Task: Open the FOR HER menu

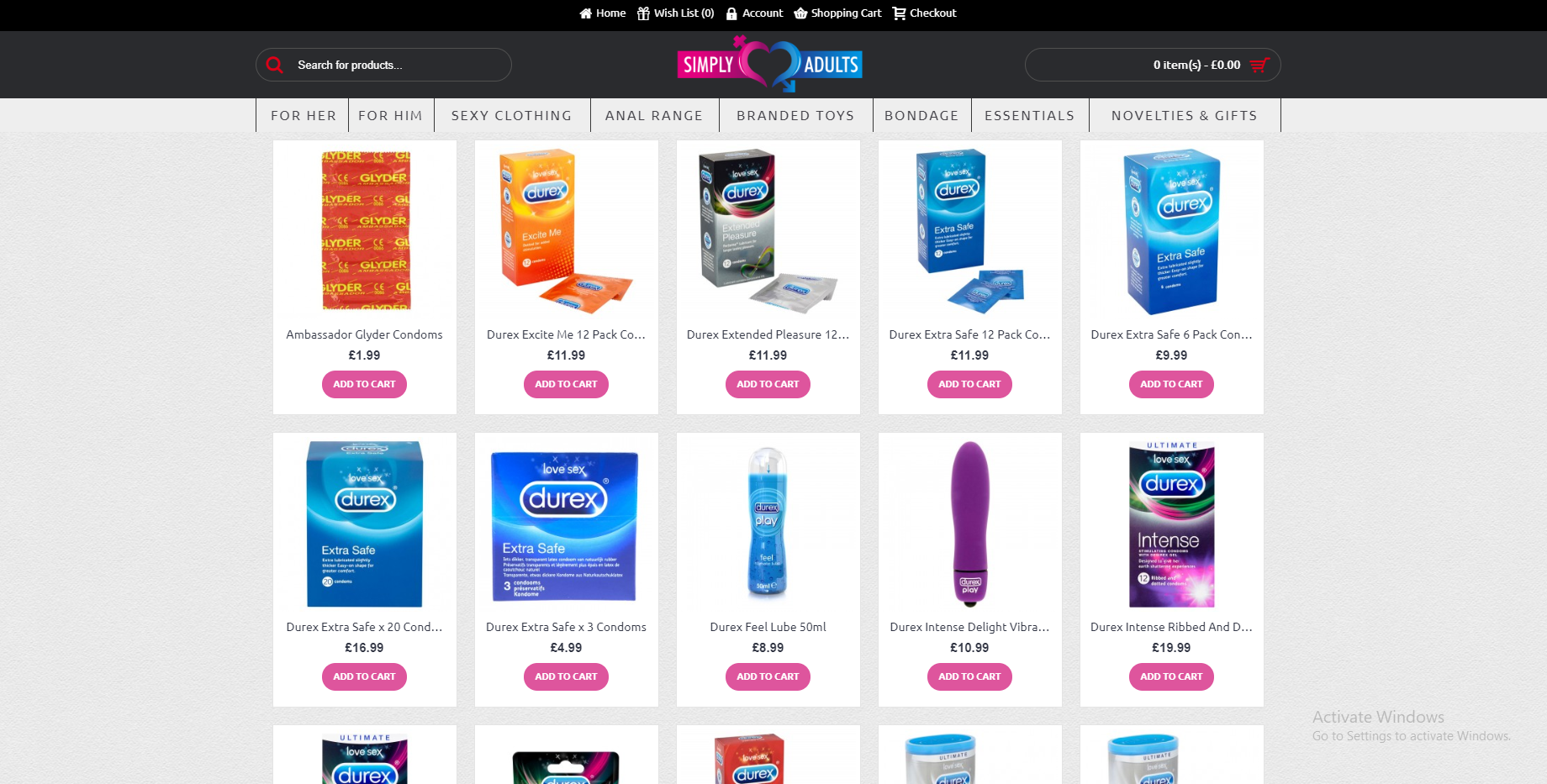Action: coord(304,115)
